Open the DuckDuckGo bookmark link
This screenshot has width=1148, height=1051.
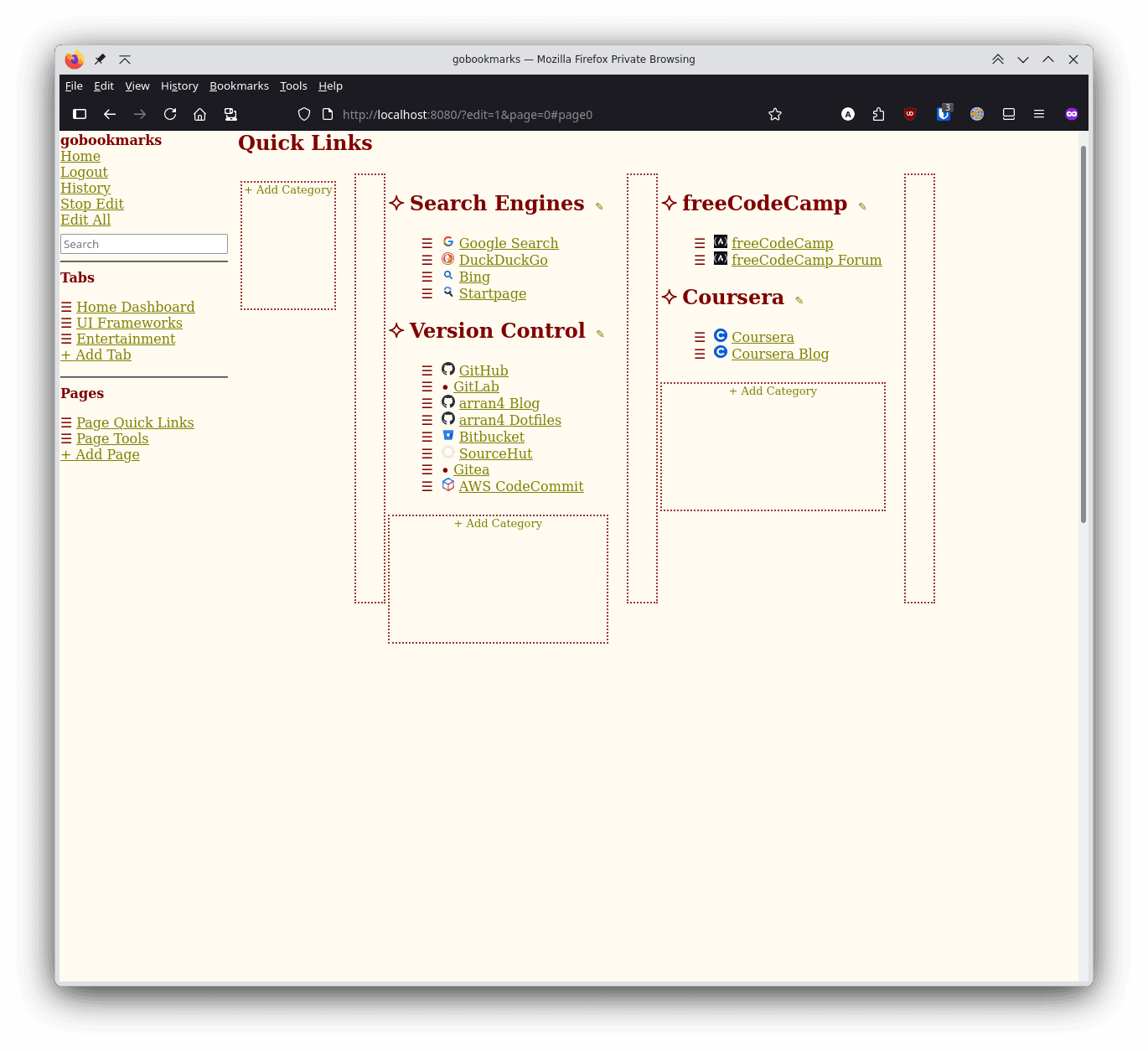pos(503,260)
